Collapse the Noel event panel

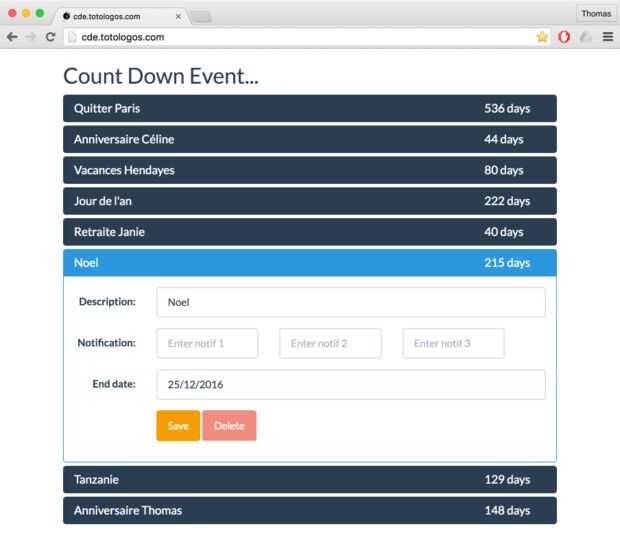[x=310, y=263]
